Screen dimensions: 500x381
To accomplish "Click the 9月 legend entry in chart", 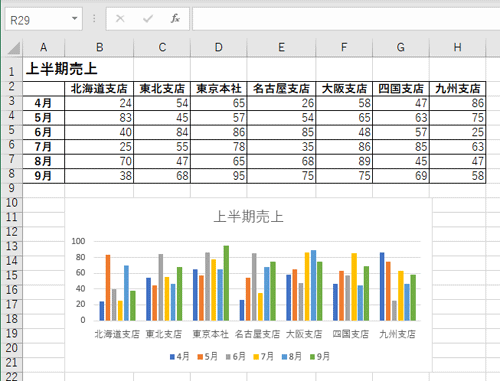I will pyautogui.click(x=320, y=357).
